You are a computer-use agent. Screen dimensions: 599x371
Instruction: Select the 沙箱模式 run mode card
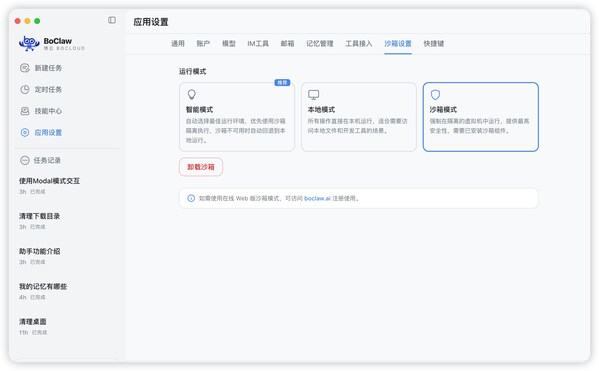[x=481, y=117]
